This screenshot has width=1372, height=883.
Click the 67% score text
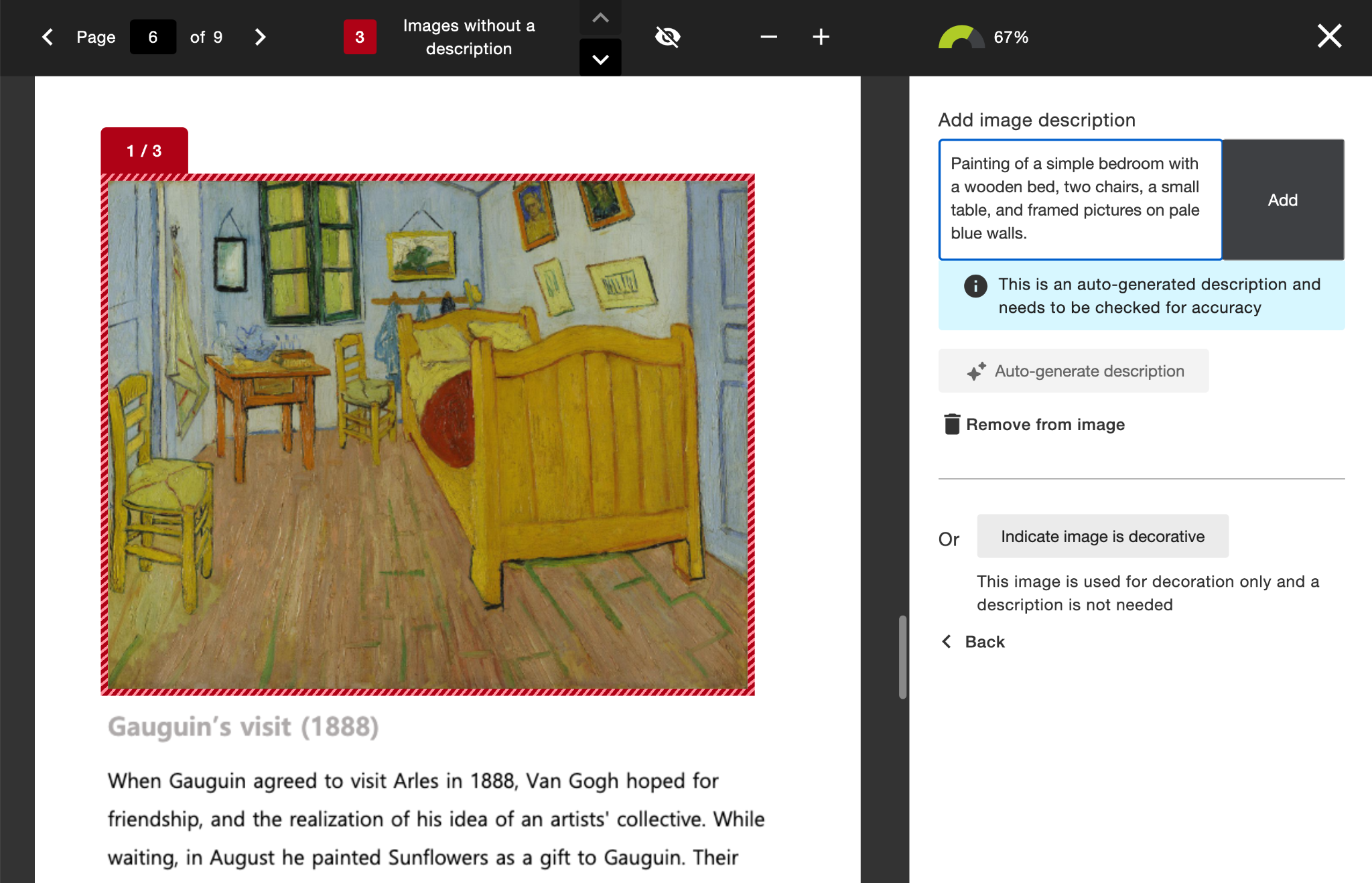tap(1011, 37)
